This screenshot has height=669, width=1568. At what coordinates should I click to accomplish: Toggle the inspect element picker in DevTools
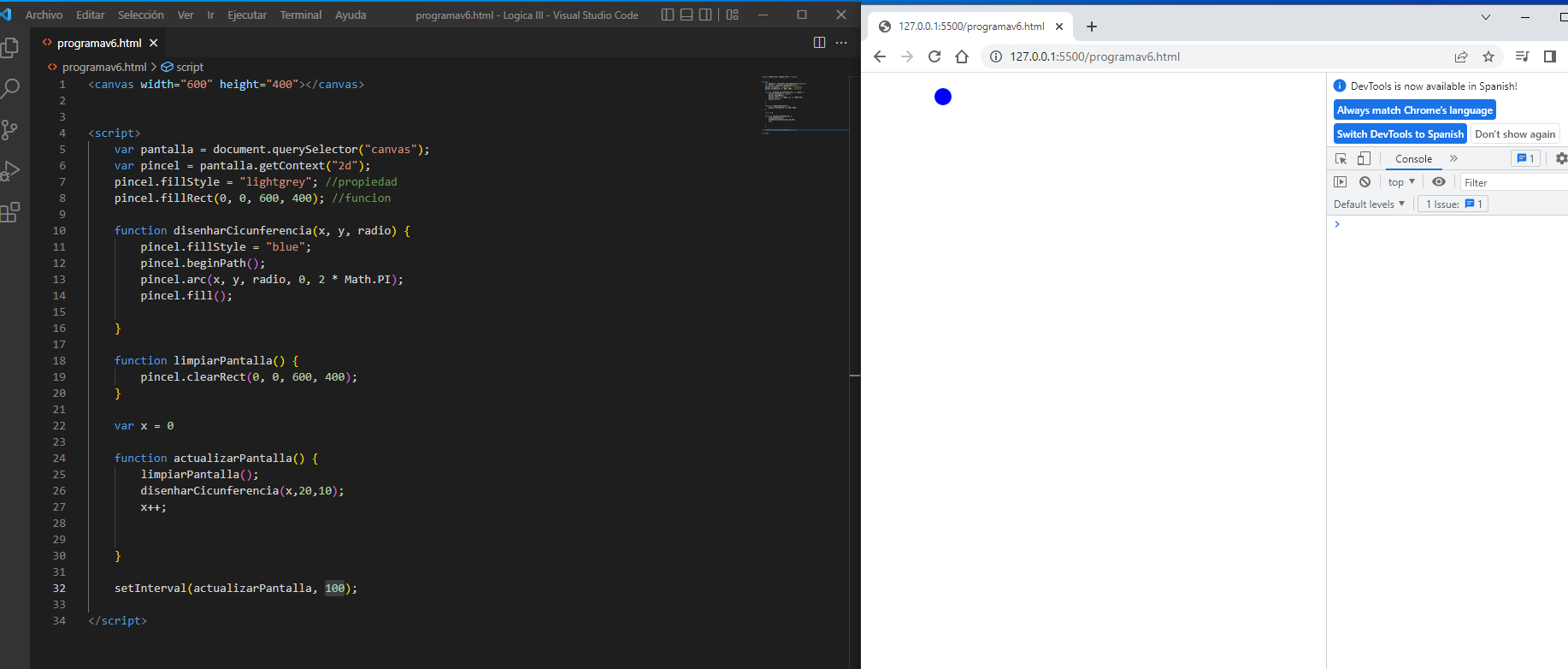click(x=1341, y=158)
